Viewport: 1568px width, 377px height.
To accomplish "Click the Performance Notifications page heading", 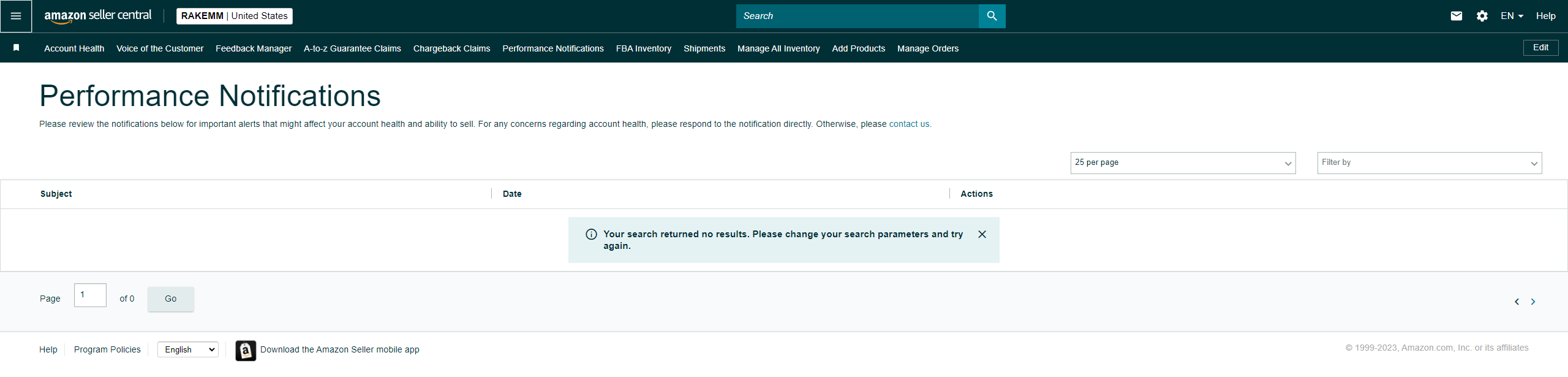I will click(x=210, y=96).
